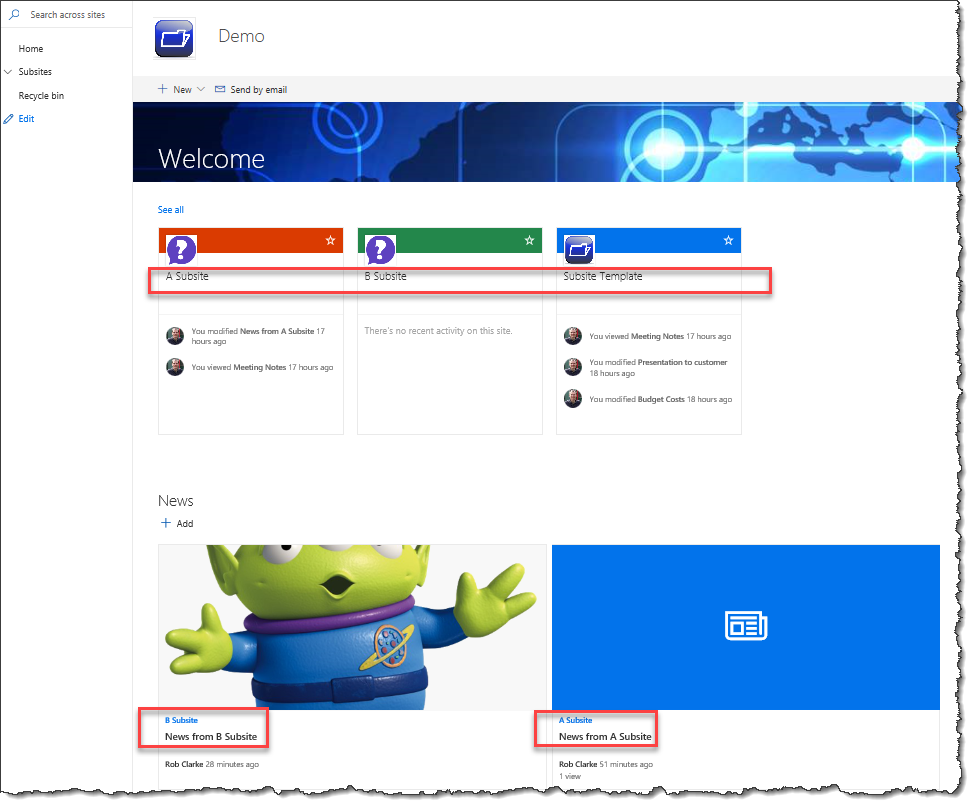Toggle the follow star on Subsite Template card
973x805 pixels.
pyautogui.click(x=729, y=240)
